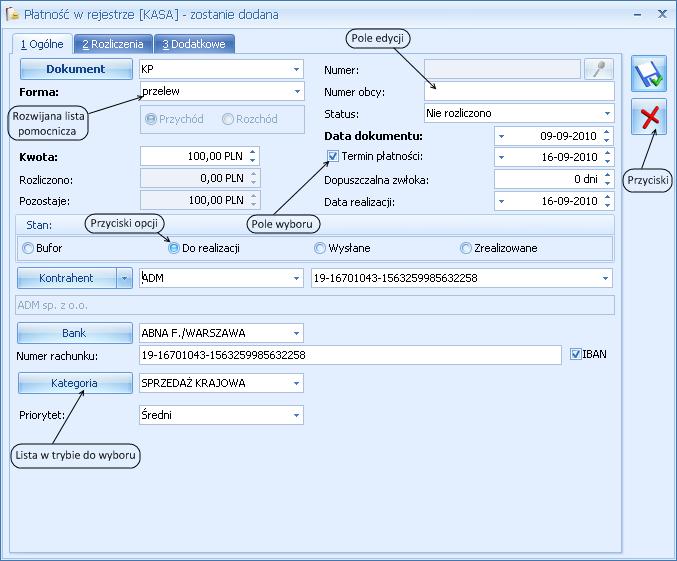The image size is (677, 561).
Task: Click the disabled Numer field
Action: [502, 69]
